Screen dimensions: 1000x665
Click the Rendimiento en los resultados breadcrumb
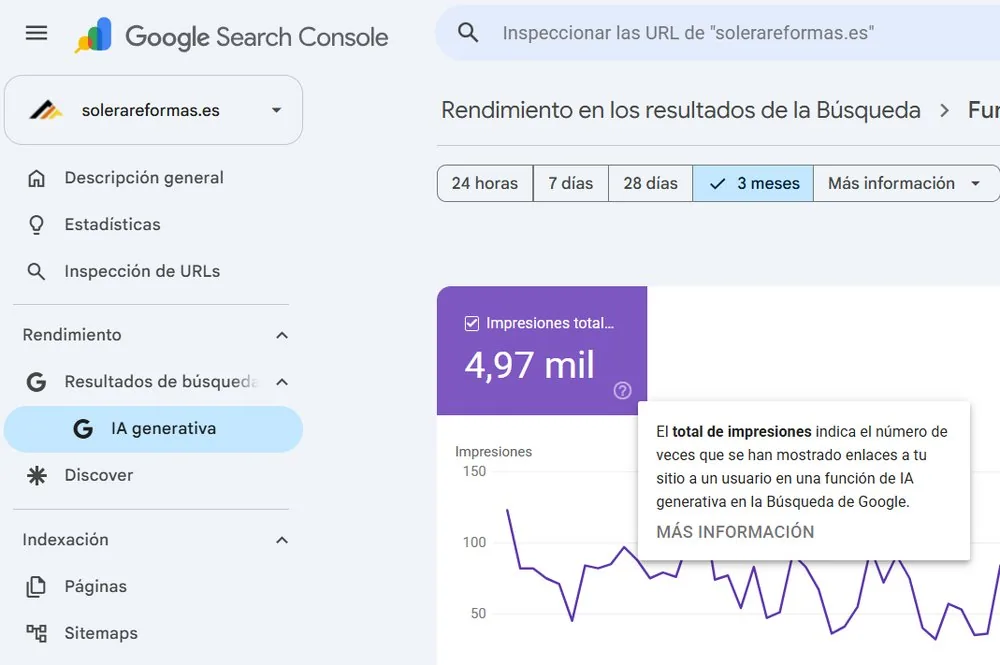coord(680,110)
